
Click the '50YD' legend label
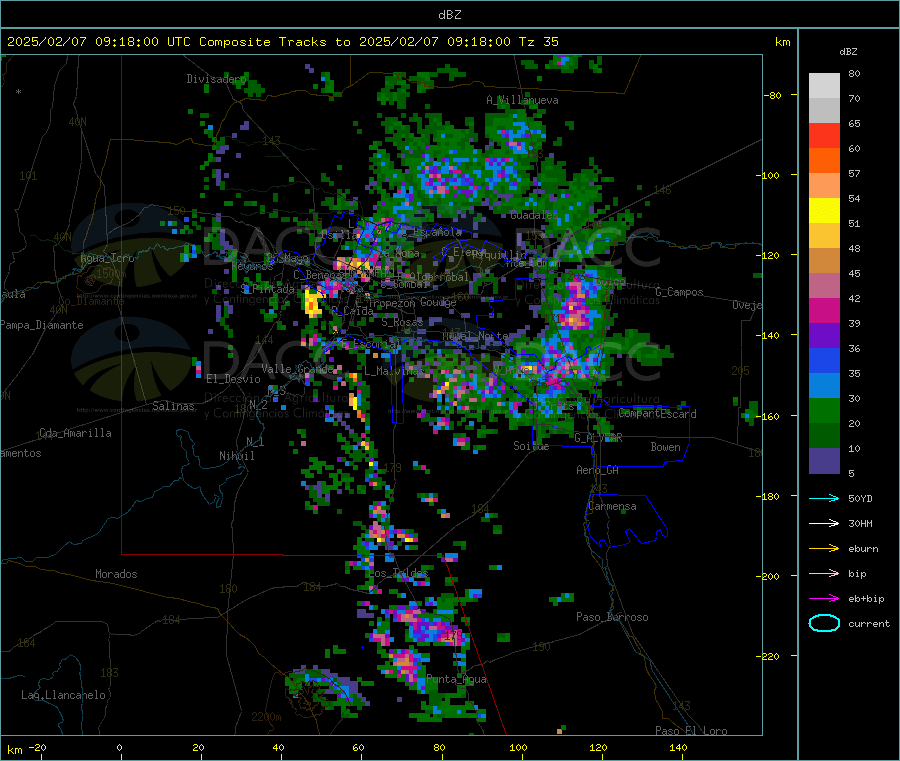[860, 498]
